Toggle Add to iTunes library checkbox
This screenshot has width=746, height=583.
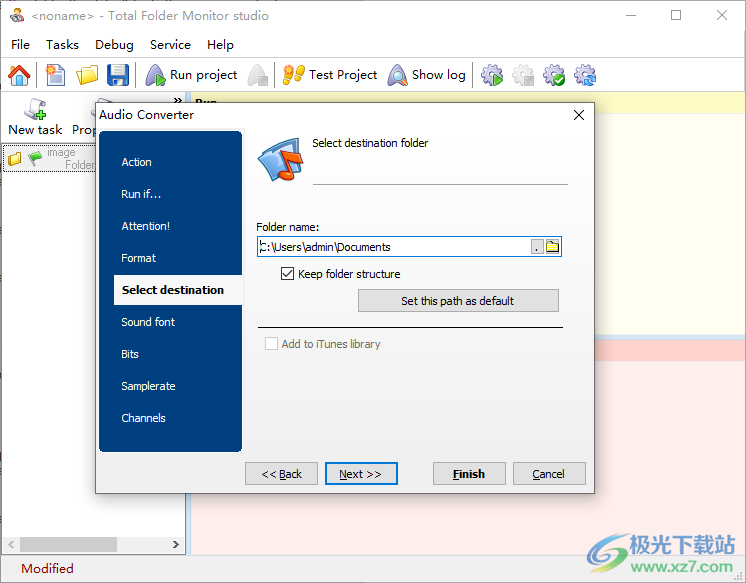click(x=271, y=344)
